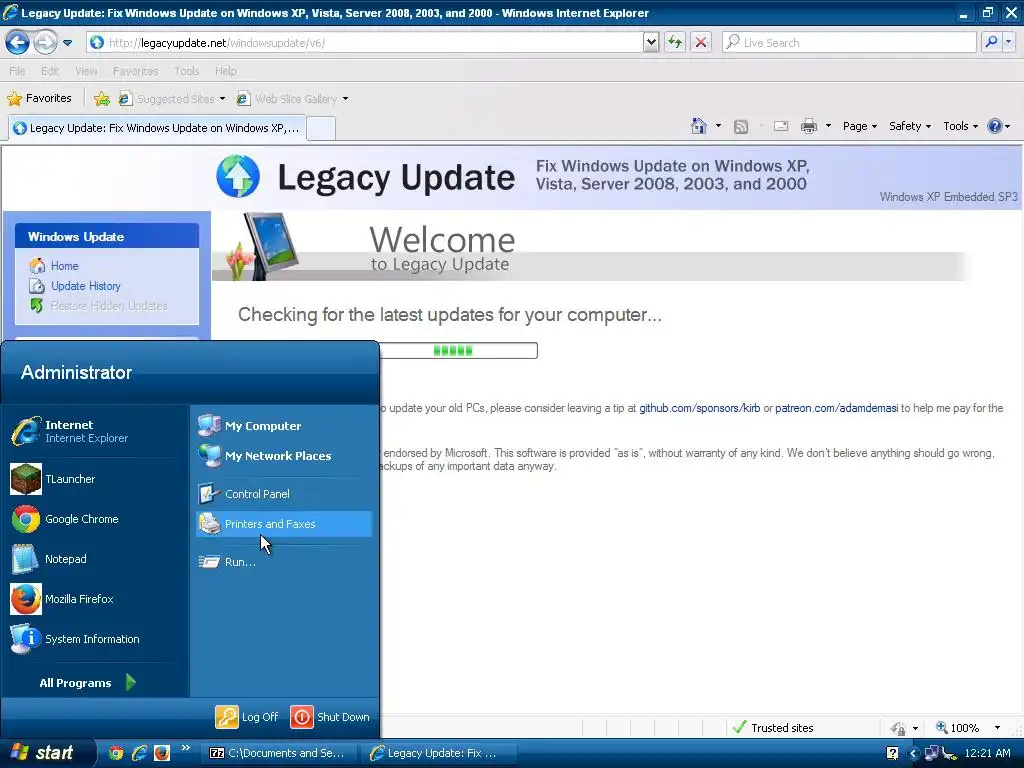Click the Read Mail icon
The height and width of the screenshot is (768, 1024).
click(781, 126)
